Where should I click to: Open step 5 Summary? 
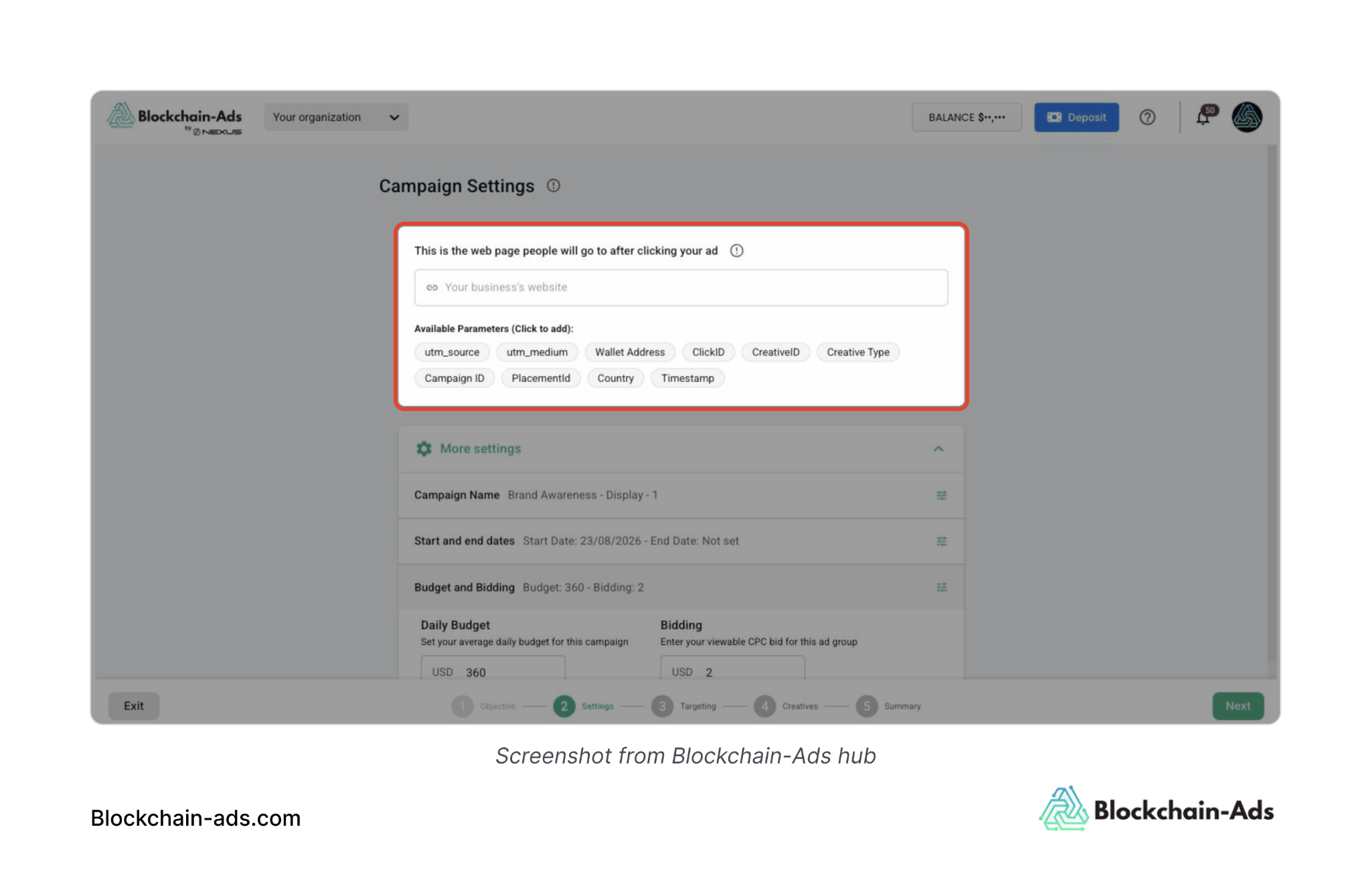pos(888,706)
